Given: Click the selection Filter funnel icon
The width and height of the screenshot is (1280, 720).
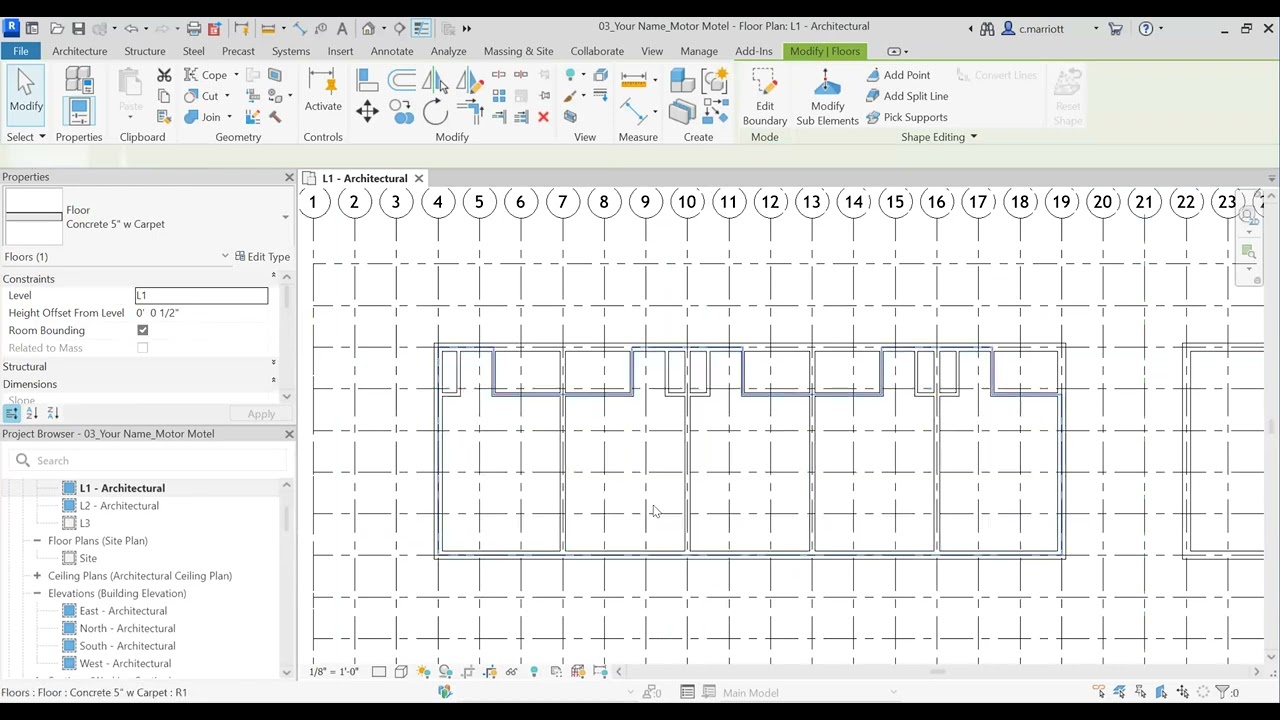Looking at the screenshot, I should [1223, 692].
